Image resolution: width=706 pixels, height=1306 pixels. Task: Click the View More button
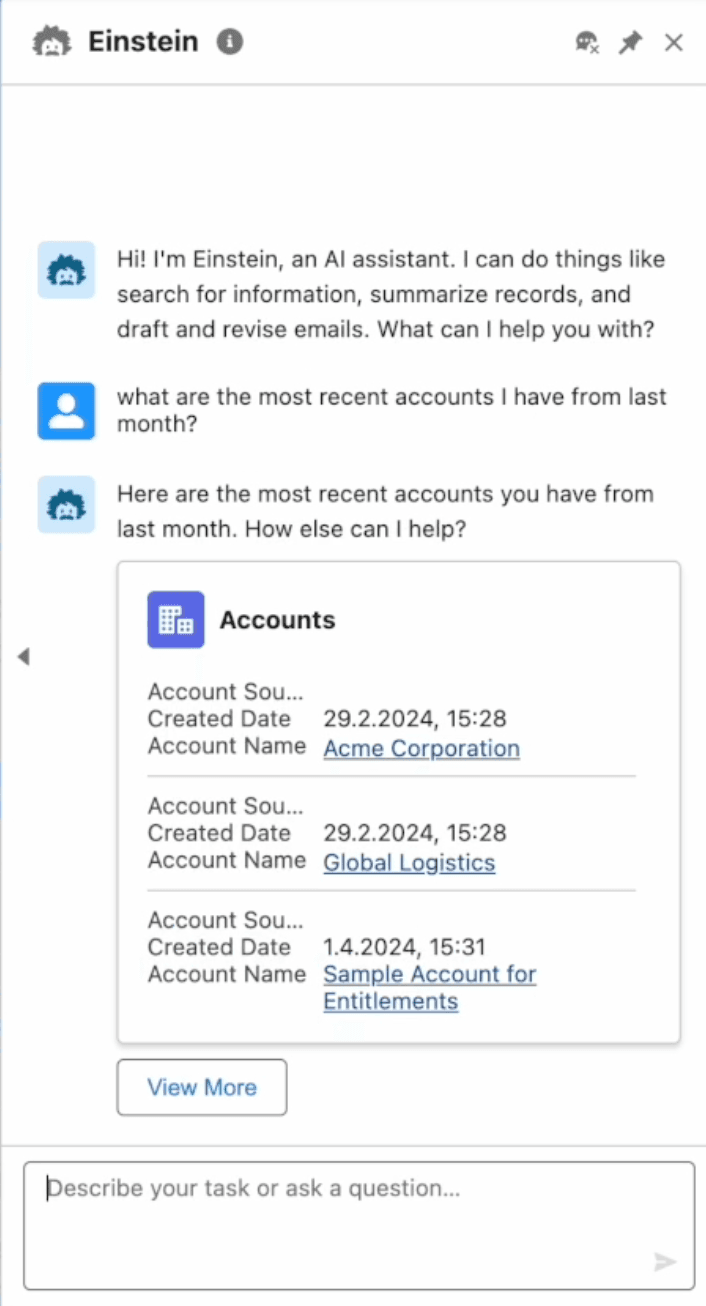tap(202, 1087)
